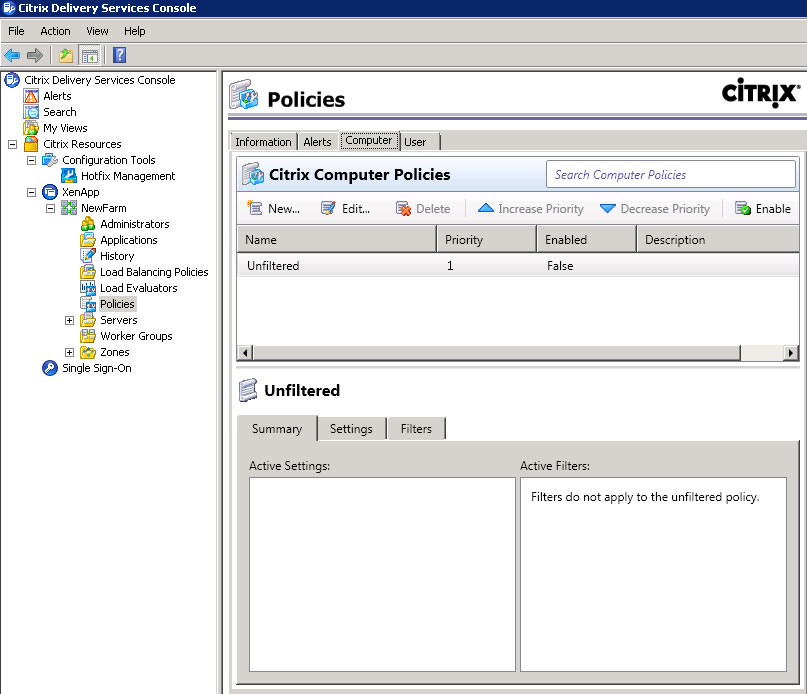Click the Citrix Delivery Services Console root icon
Screen dimensions: 807x694
tap(12, 80)
